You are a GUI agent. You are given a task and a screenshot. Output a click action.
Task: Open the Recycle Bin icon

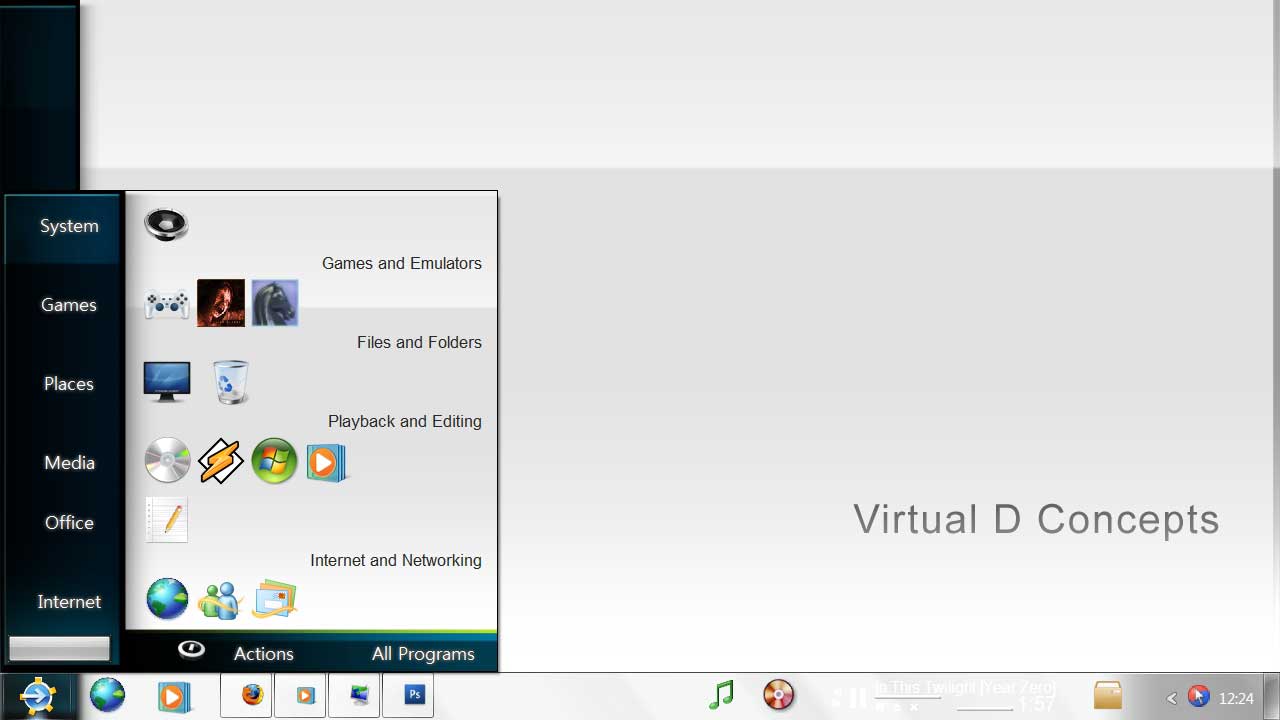click(x=230, y=382)
